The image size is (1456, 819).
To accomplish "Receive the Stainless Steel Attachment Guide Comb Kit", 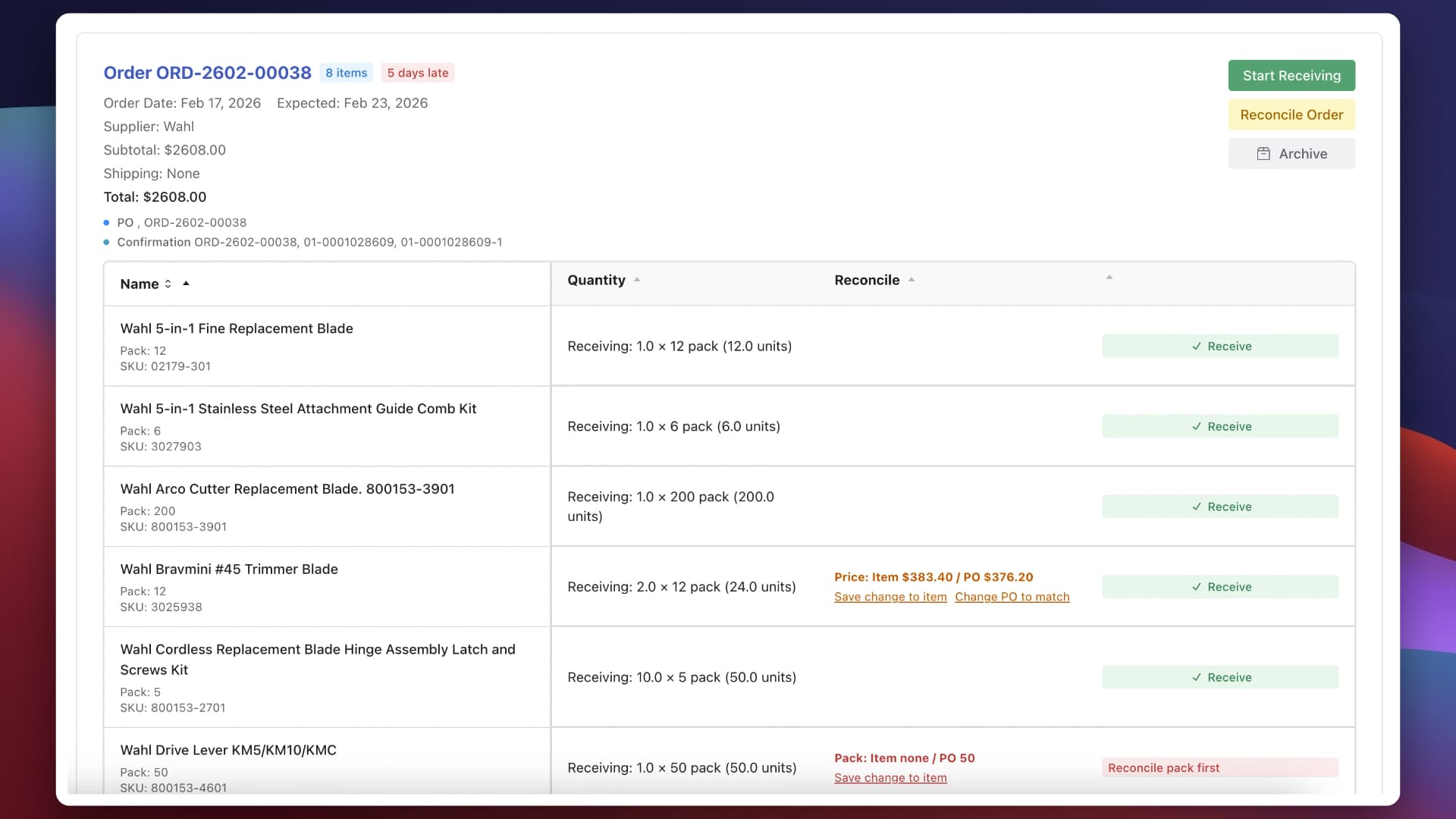I will [1220, 426].
